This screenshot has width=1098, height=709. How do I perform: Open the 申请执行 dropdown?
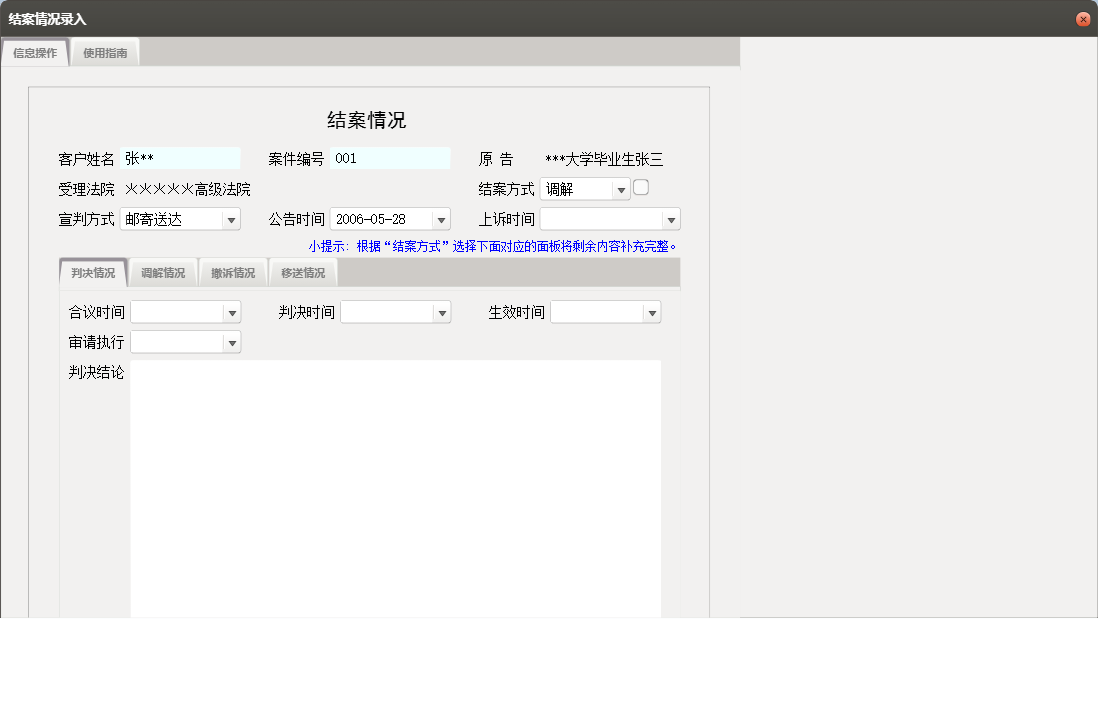pos(232,343)
